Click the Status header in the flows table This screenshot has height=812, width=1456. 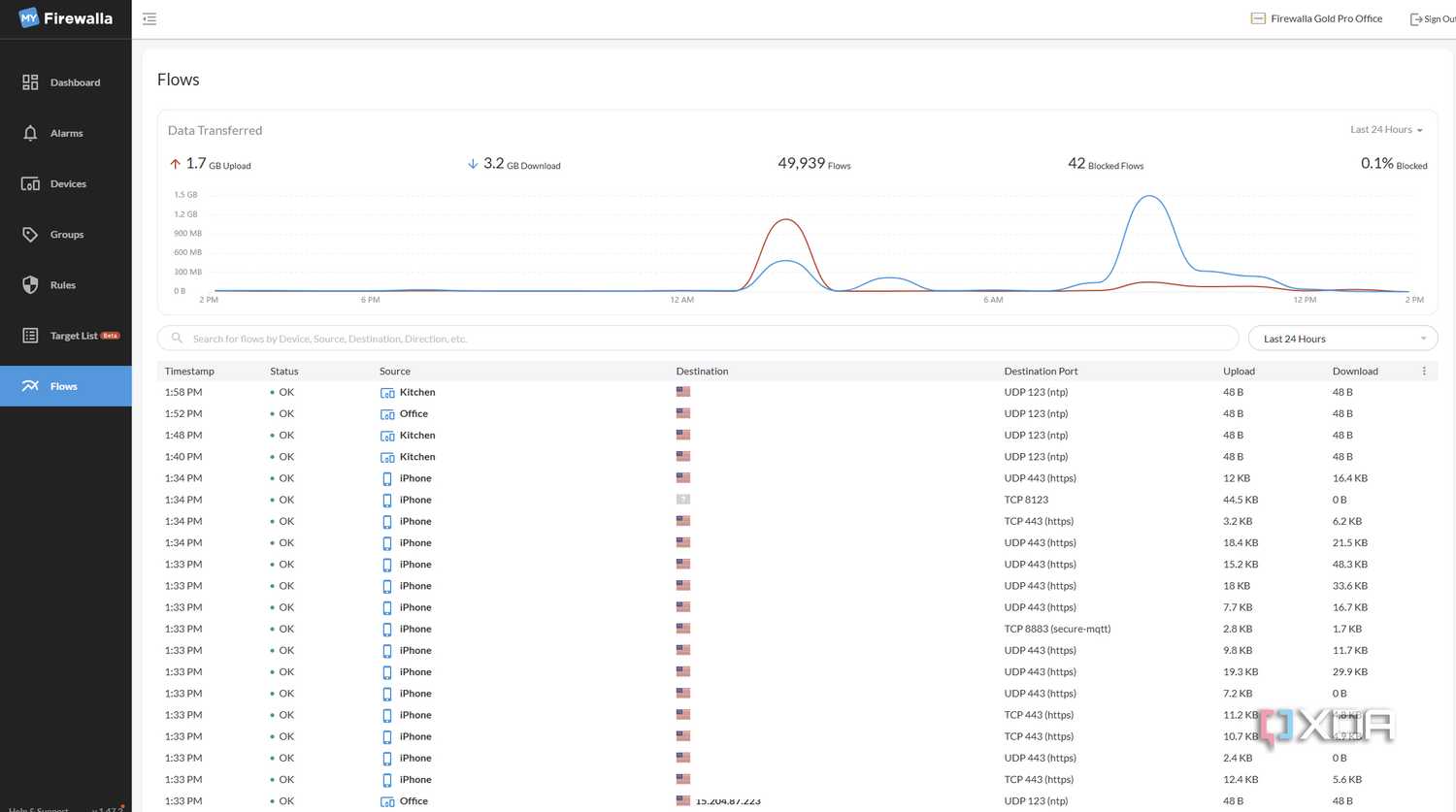click(284, 372)
